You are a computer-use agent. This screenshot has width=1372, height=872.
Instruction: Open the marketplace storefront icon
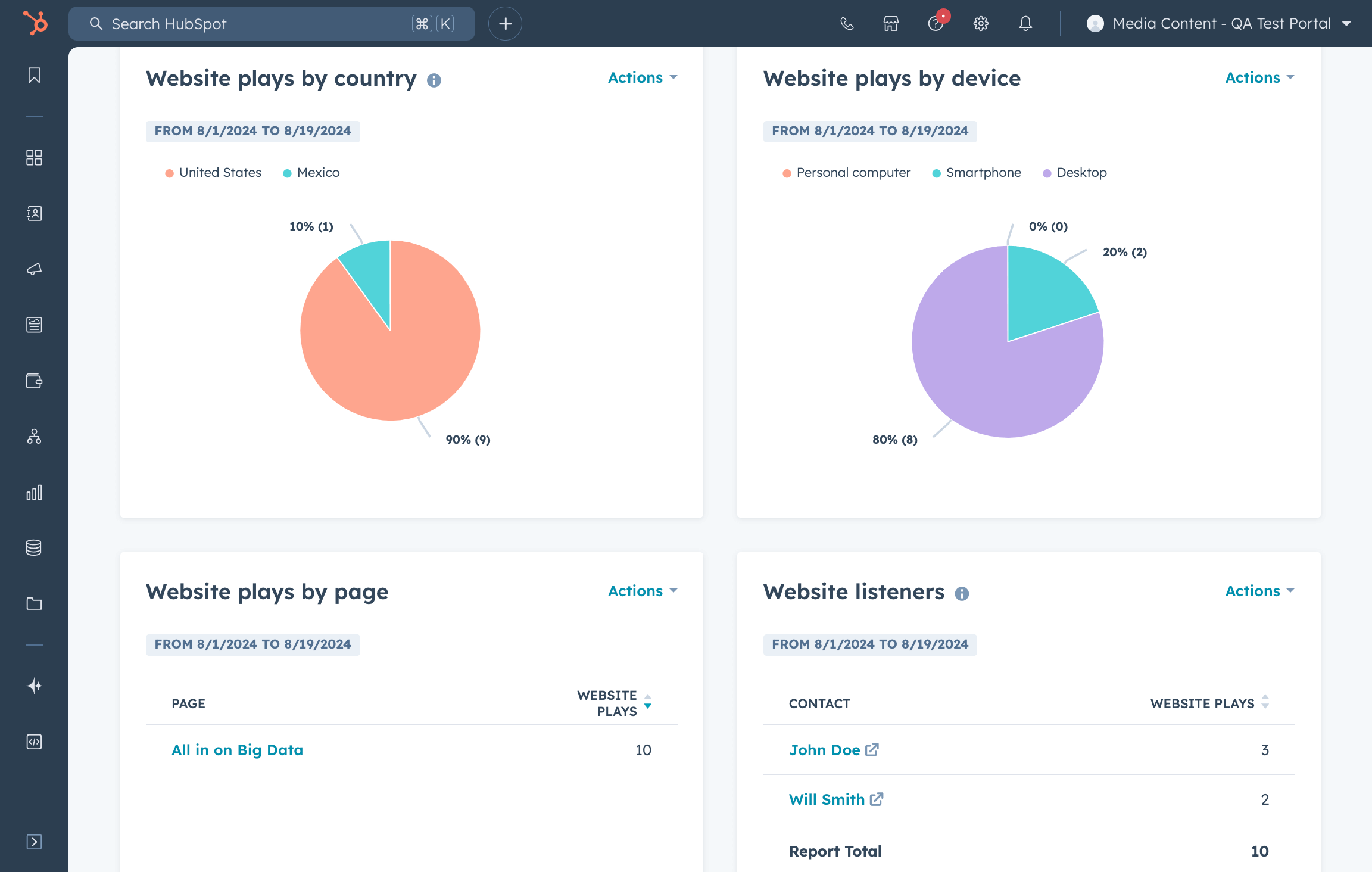pyautogui.click(x=891, y=24)
